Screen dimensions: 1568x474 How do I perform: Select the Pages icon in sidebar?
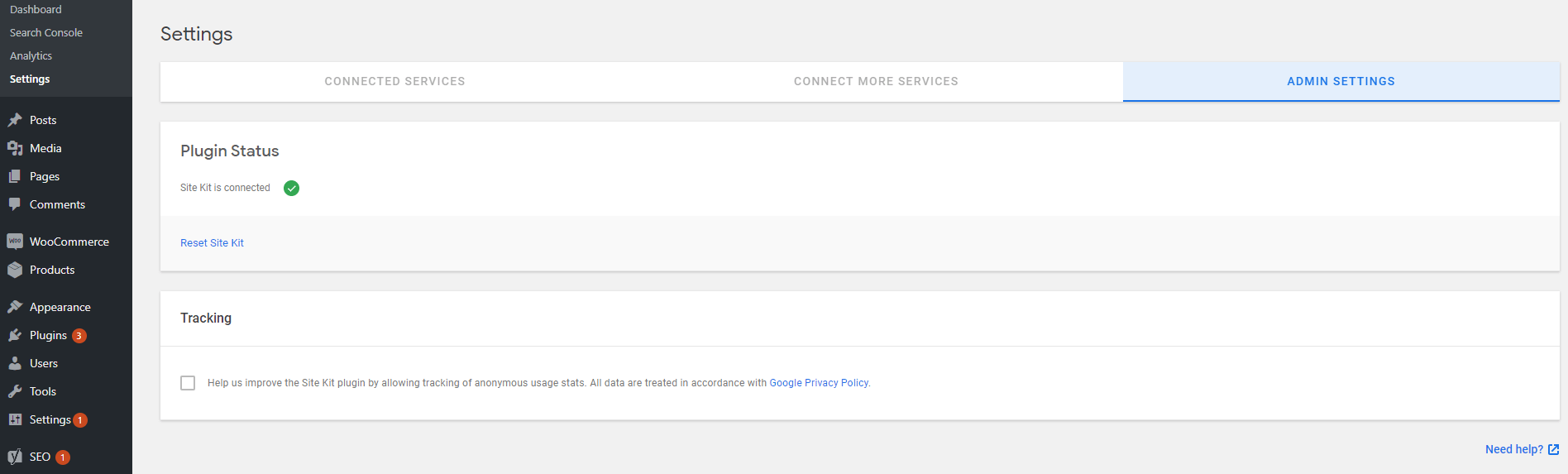pos(15,176)
